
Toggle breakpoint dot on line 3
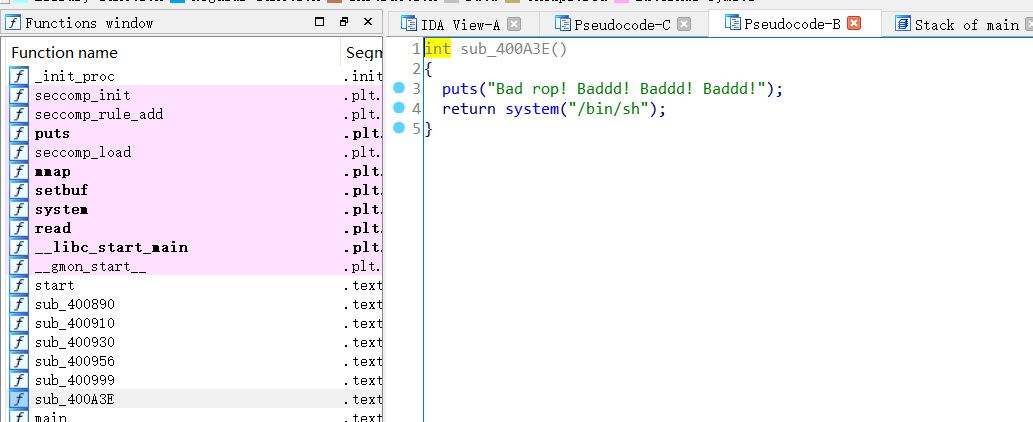pyautogui.click(x=398, y=88)
